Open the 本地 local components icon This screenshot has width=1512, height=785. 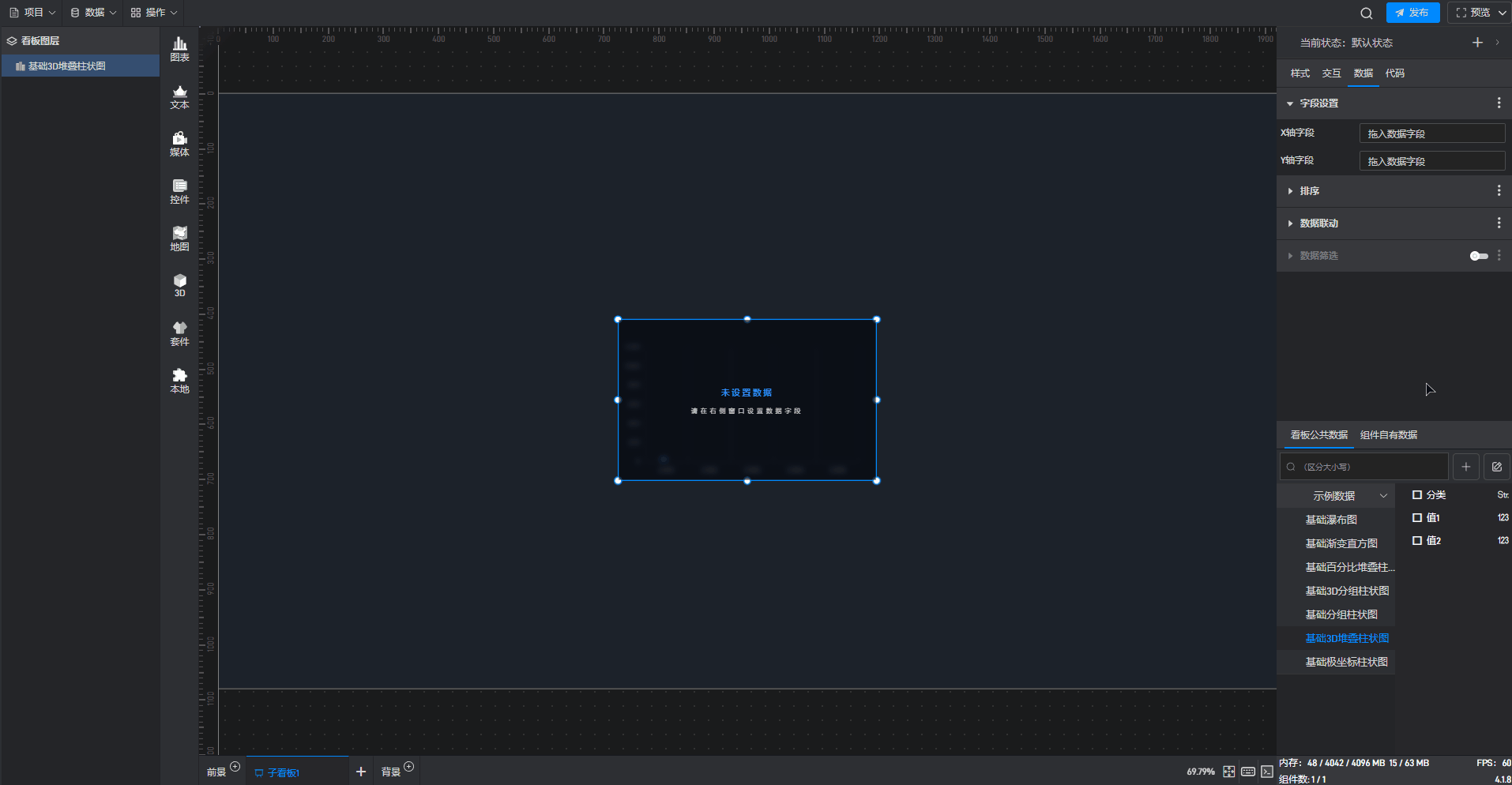(x=179, y=381)
